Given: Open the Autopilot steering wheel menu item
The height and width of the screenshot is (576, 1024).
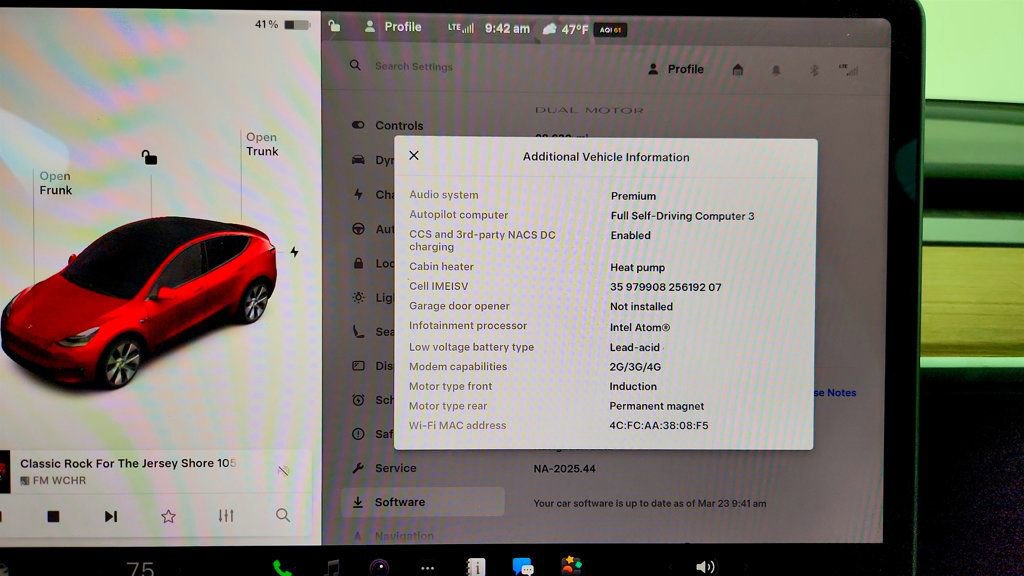Looking at the screenshot, I should [372, 229].
